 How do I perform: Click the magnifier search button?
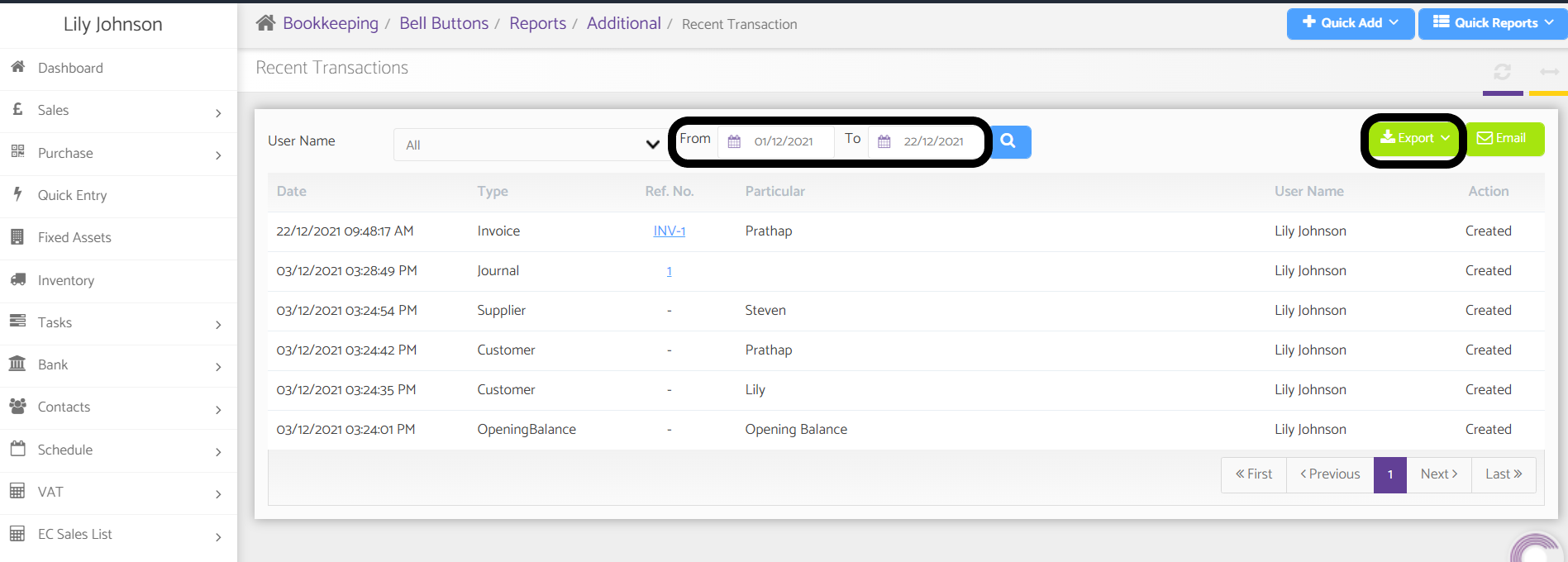pos(1010,141)
